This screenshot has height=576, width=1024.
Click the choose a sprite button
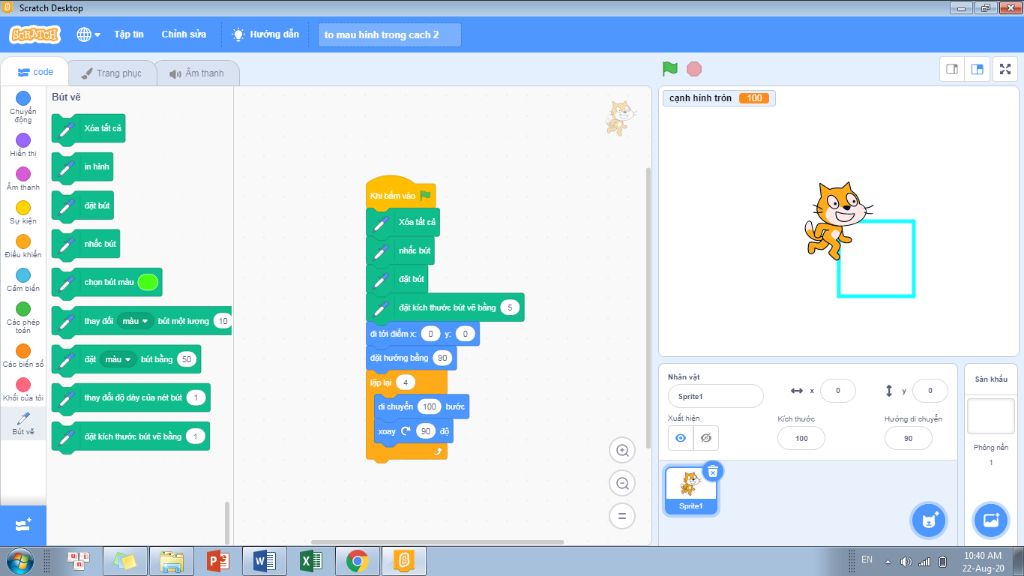point(927,520)
